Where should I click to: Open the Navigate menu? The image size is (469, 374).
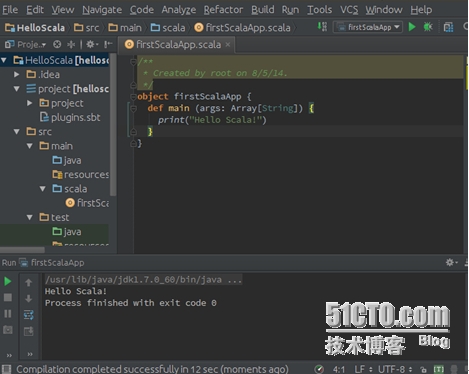pos(102,10)
